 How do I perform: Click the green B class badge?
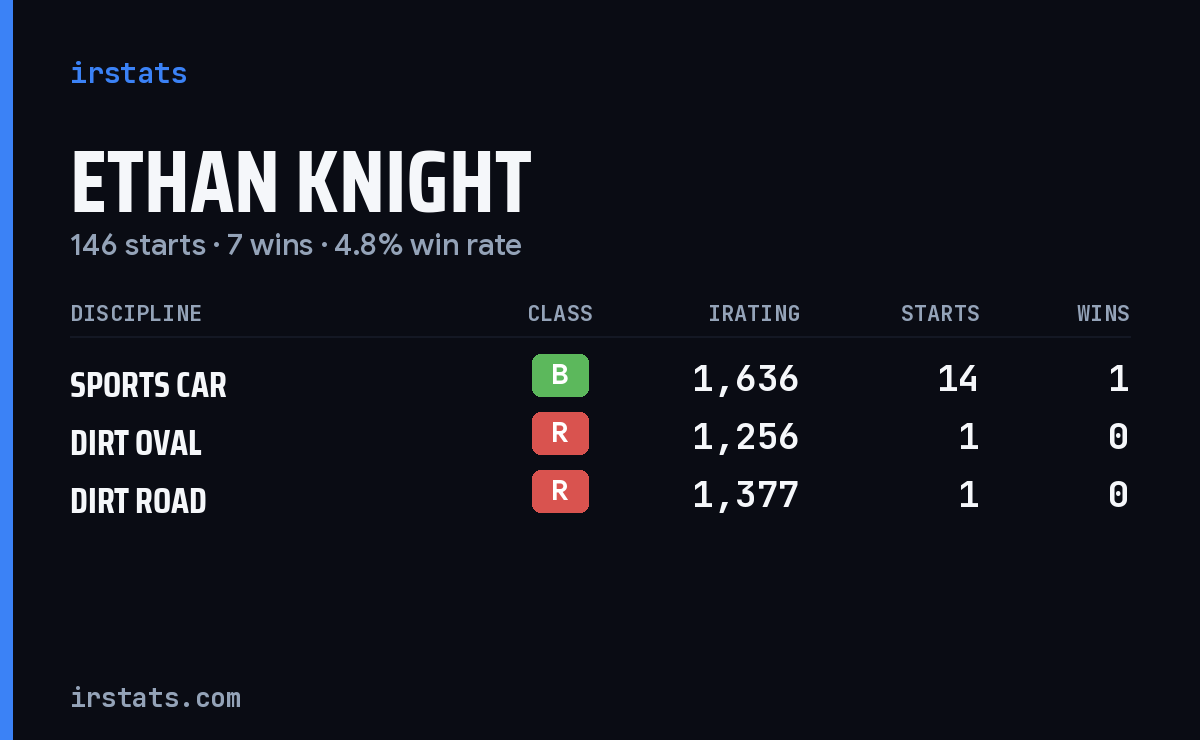point(560,376)
